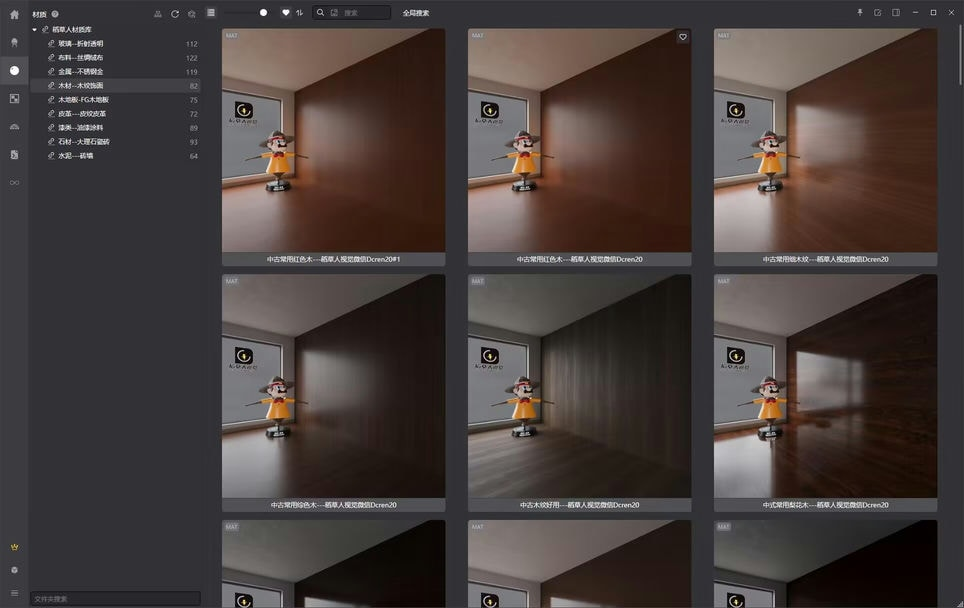This screenshot has height=608, width=964.
Task: Open the Home page in left sidebar
Action: pos(14,15)
